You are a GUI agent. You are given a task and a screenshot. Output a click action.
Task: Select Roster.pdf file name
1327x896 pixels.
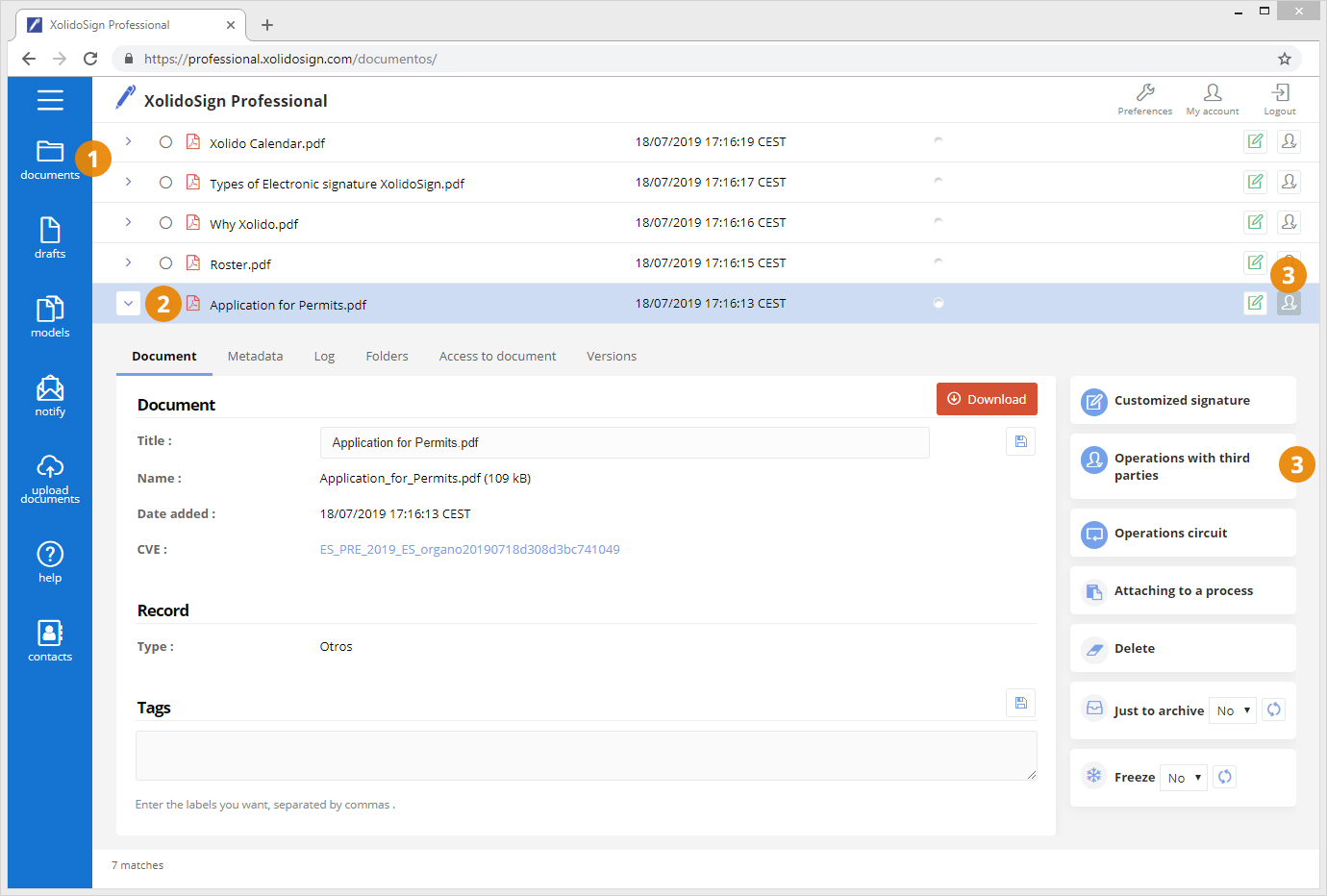(240, 264)
